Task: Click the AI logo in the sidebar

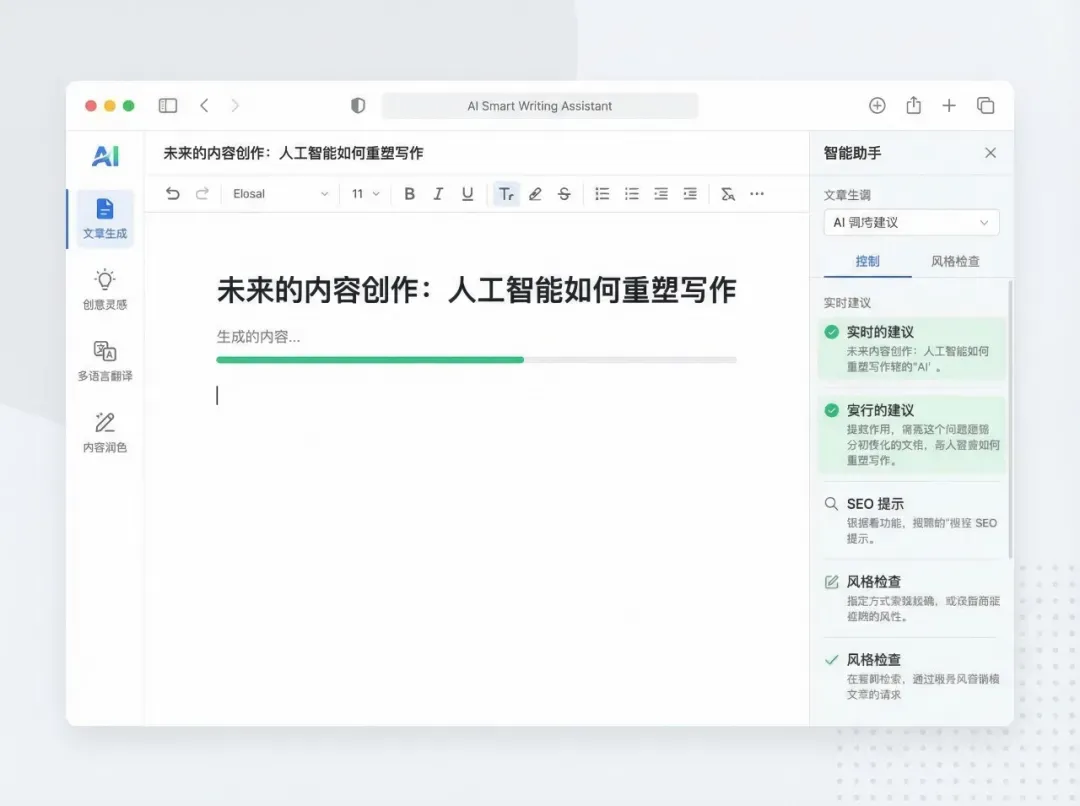Action: pos(105,156)
